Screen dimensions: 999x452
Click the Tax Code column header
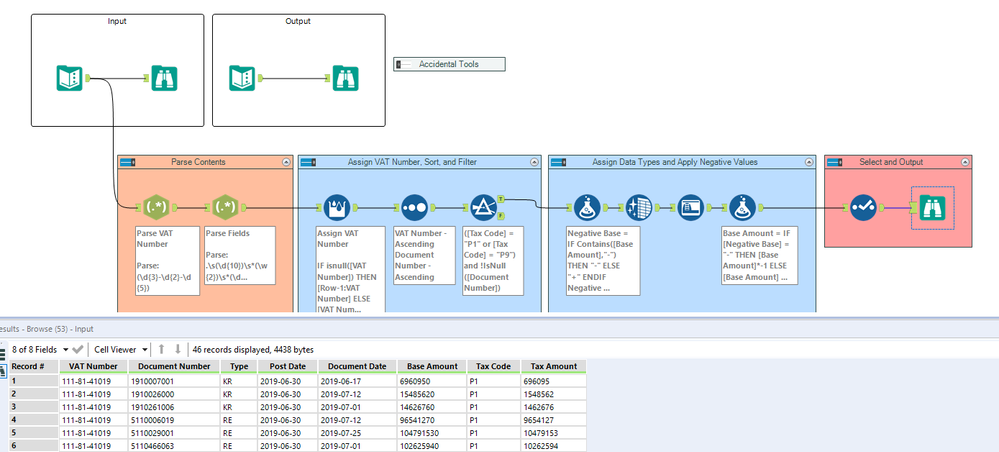coord(494,366)
